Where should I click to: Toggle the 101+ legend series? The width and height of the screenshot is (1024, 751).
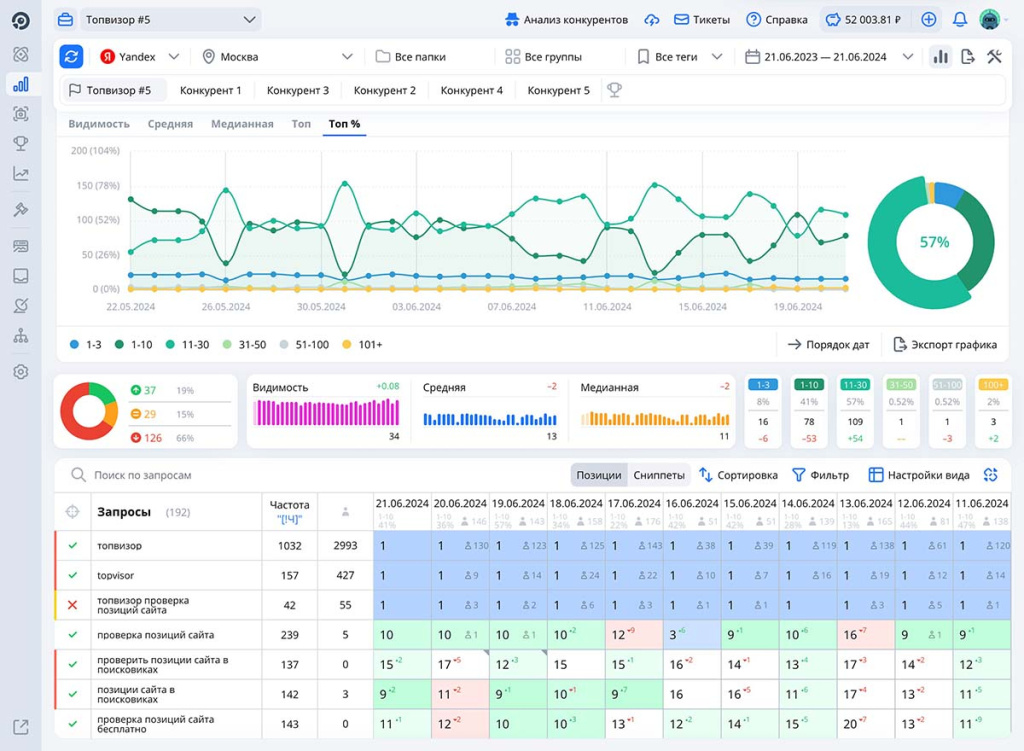[362, 344]
